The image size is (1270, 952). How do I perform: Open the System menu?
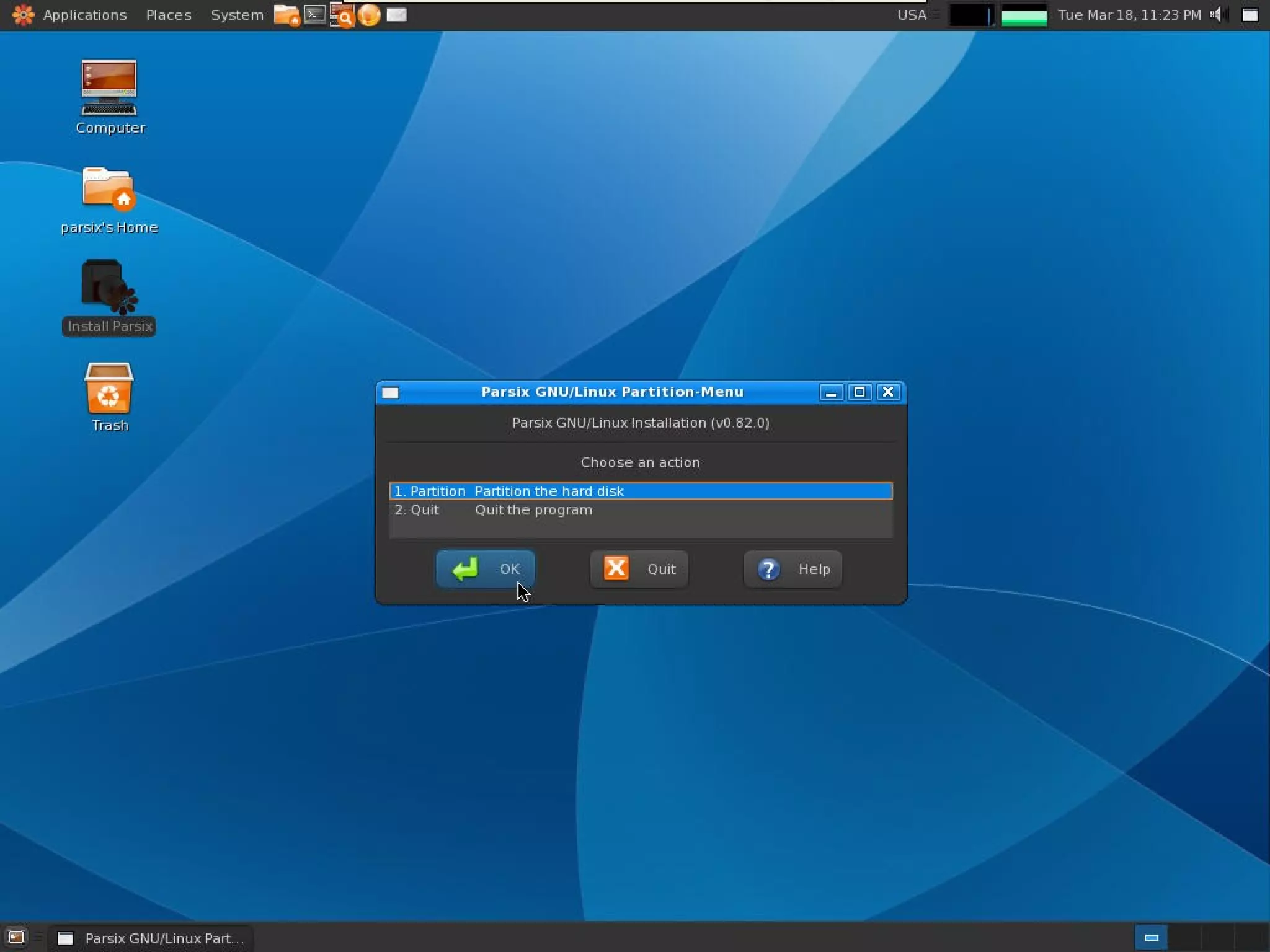(237, 15)
